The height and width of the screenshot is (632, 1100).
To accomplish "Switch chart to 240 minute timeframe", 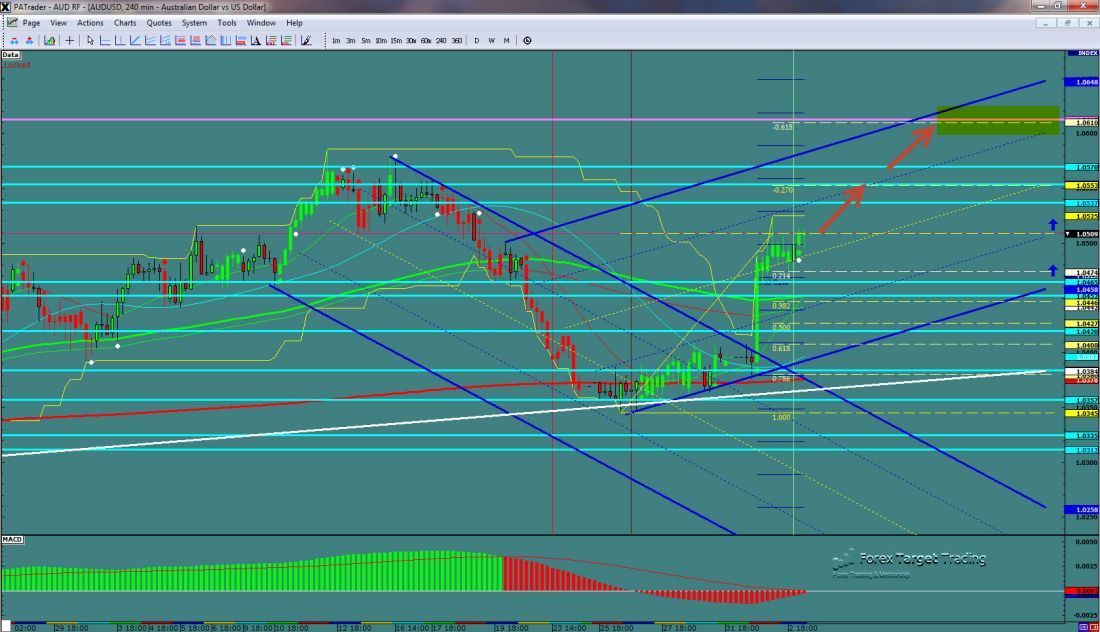I will click(442, 41).
